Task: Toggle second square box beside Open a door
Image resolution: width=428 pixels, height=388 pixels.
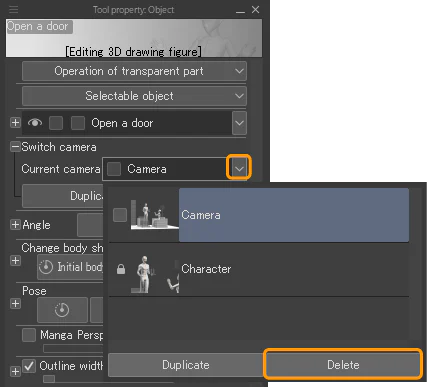Action: click(78, 123)
